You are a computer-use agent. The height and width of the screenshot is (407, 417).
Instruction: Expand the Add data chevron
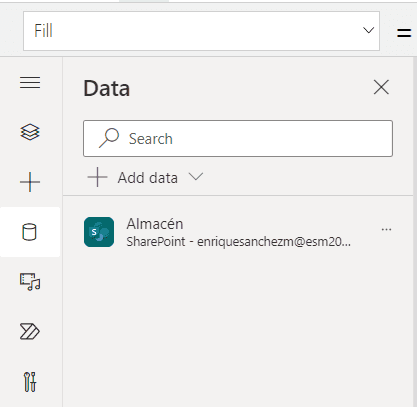(x=196, y=177)
